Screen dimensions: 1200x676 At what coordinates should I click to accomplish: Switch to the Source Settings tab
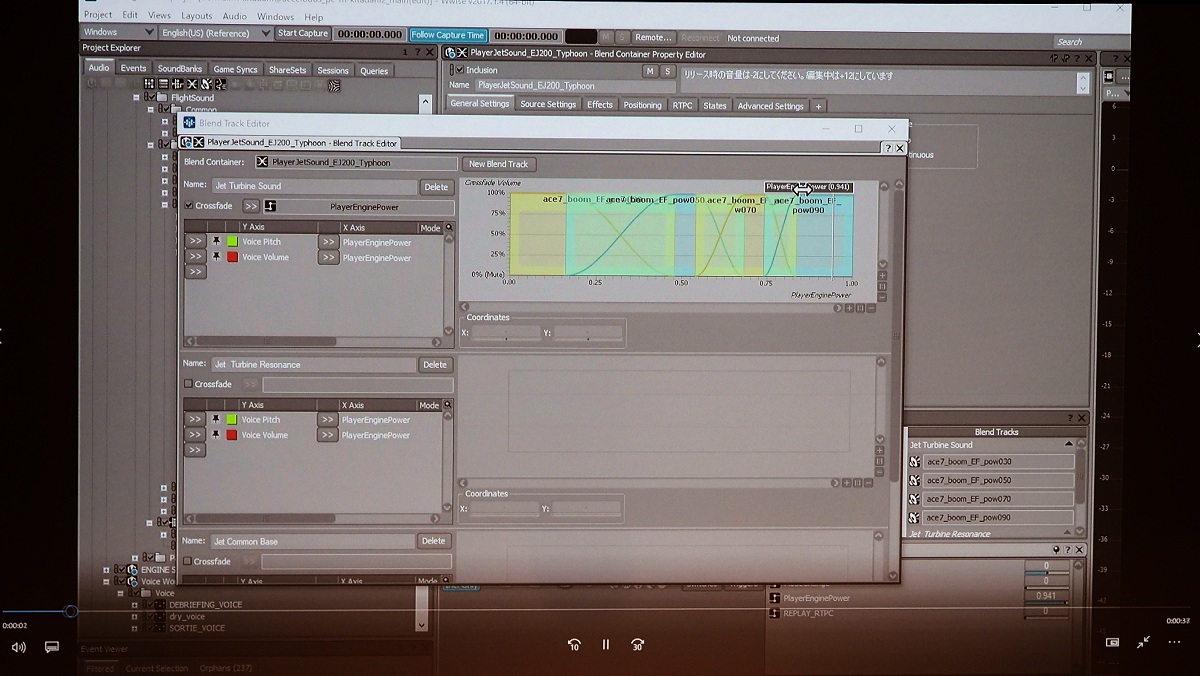[x=548, y=104]
